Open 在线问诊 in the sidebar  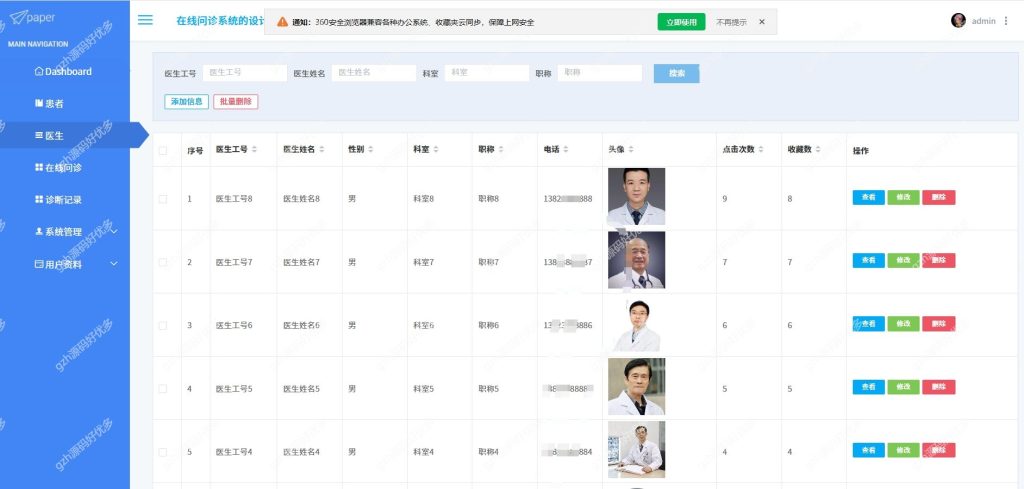pyautogui.click(x=58, y=167)
